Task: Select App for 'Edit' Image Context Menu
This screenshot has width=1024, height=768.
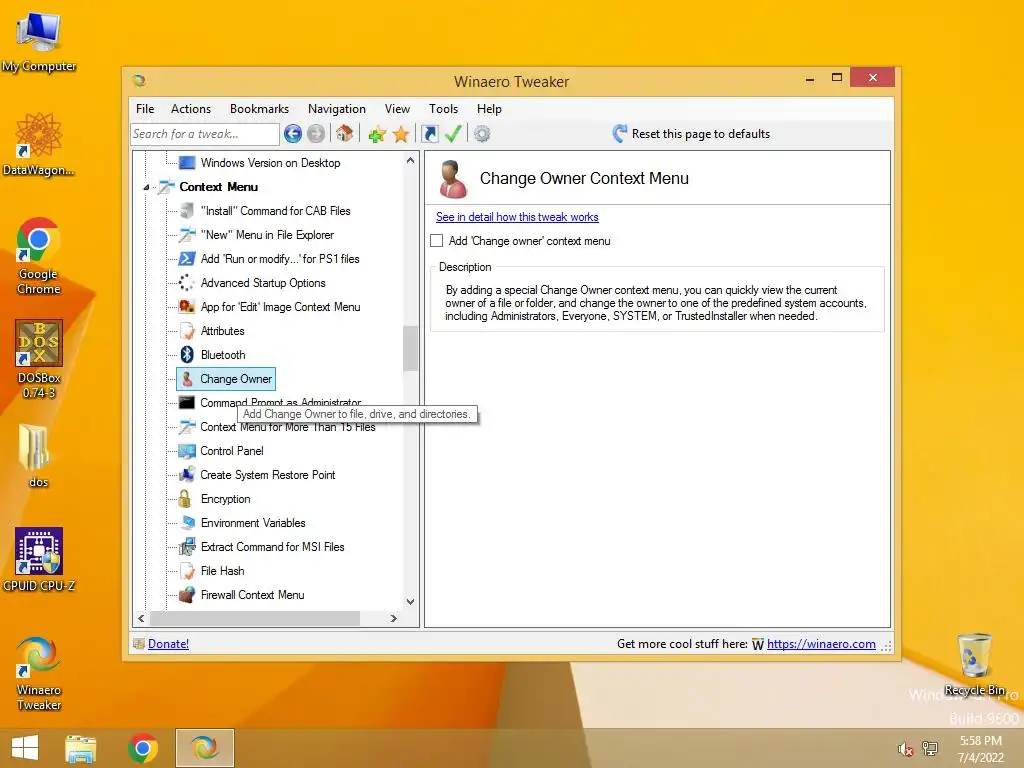Action: coord(280,307)
